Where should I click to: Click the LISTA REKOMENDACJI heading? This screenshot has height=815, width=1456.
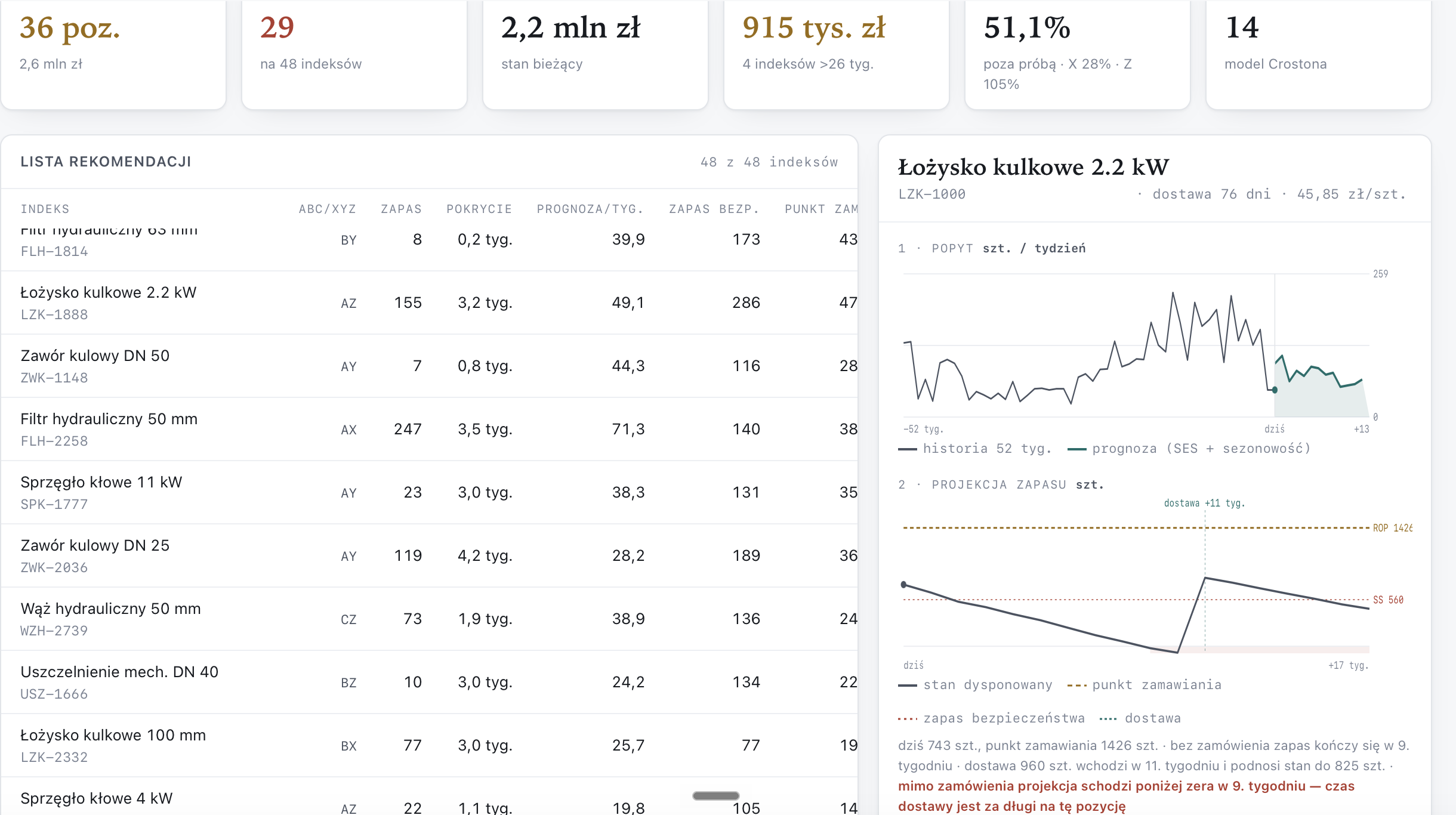pyautogui.click(x=106, y=162)
